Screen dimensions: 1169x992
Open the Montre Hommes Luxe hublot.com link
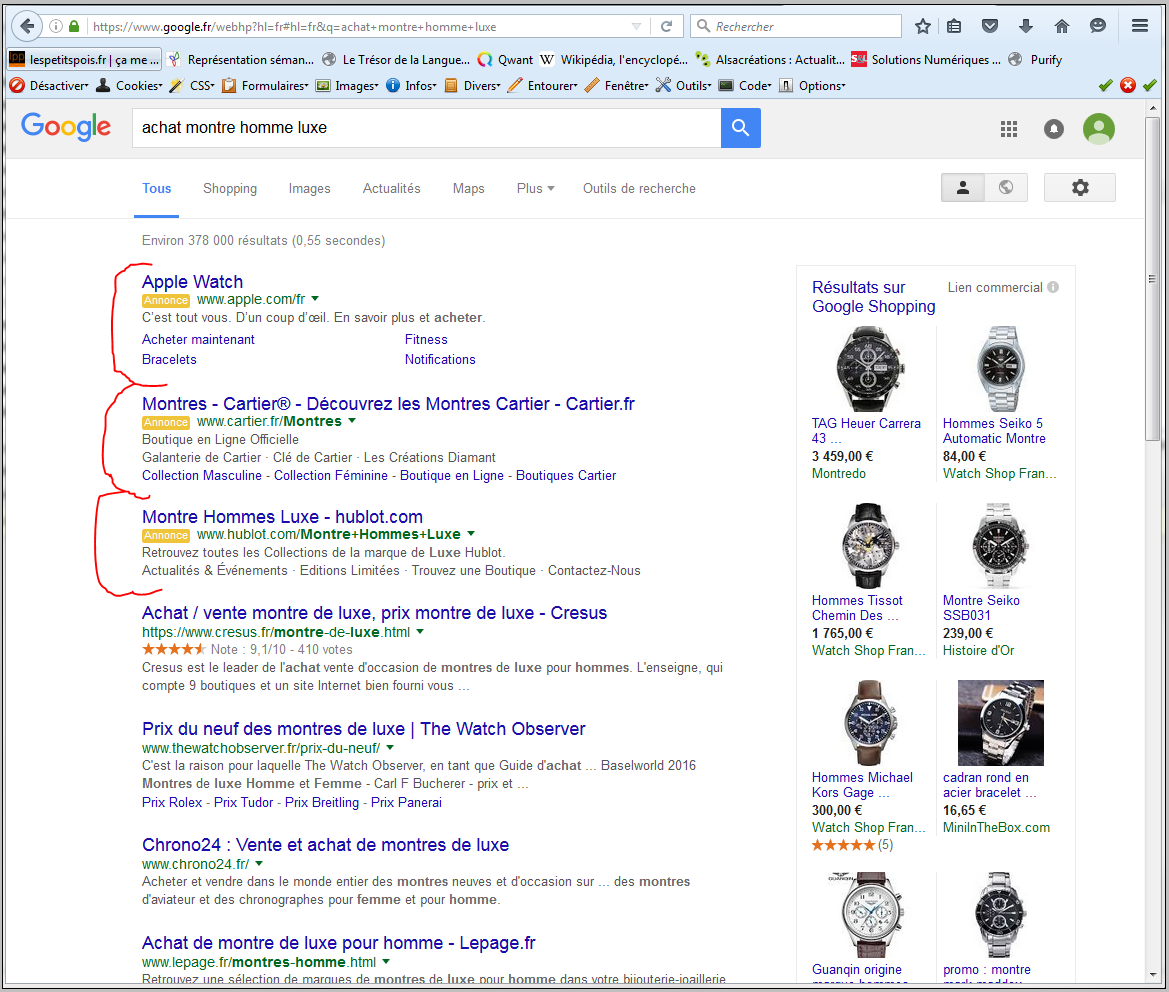point(283,516)
